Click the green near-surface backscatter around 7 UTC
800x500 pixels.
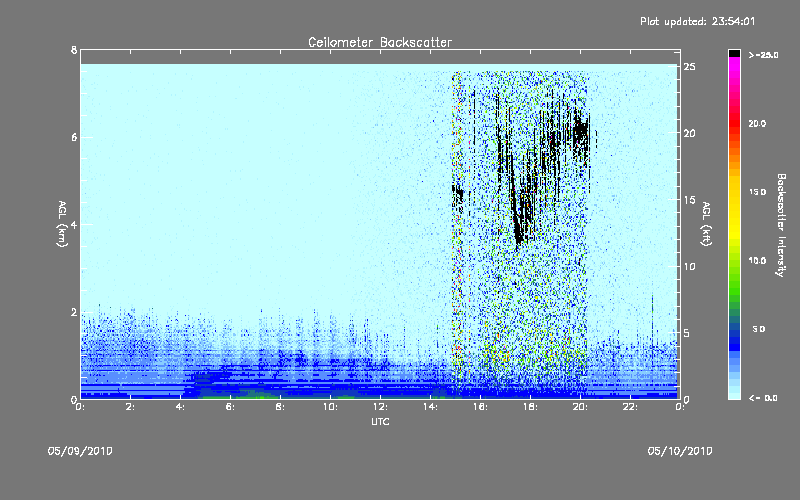click(x=255, y=395)
